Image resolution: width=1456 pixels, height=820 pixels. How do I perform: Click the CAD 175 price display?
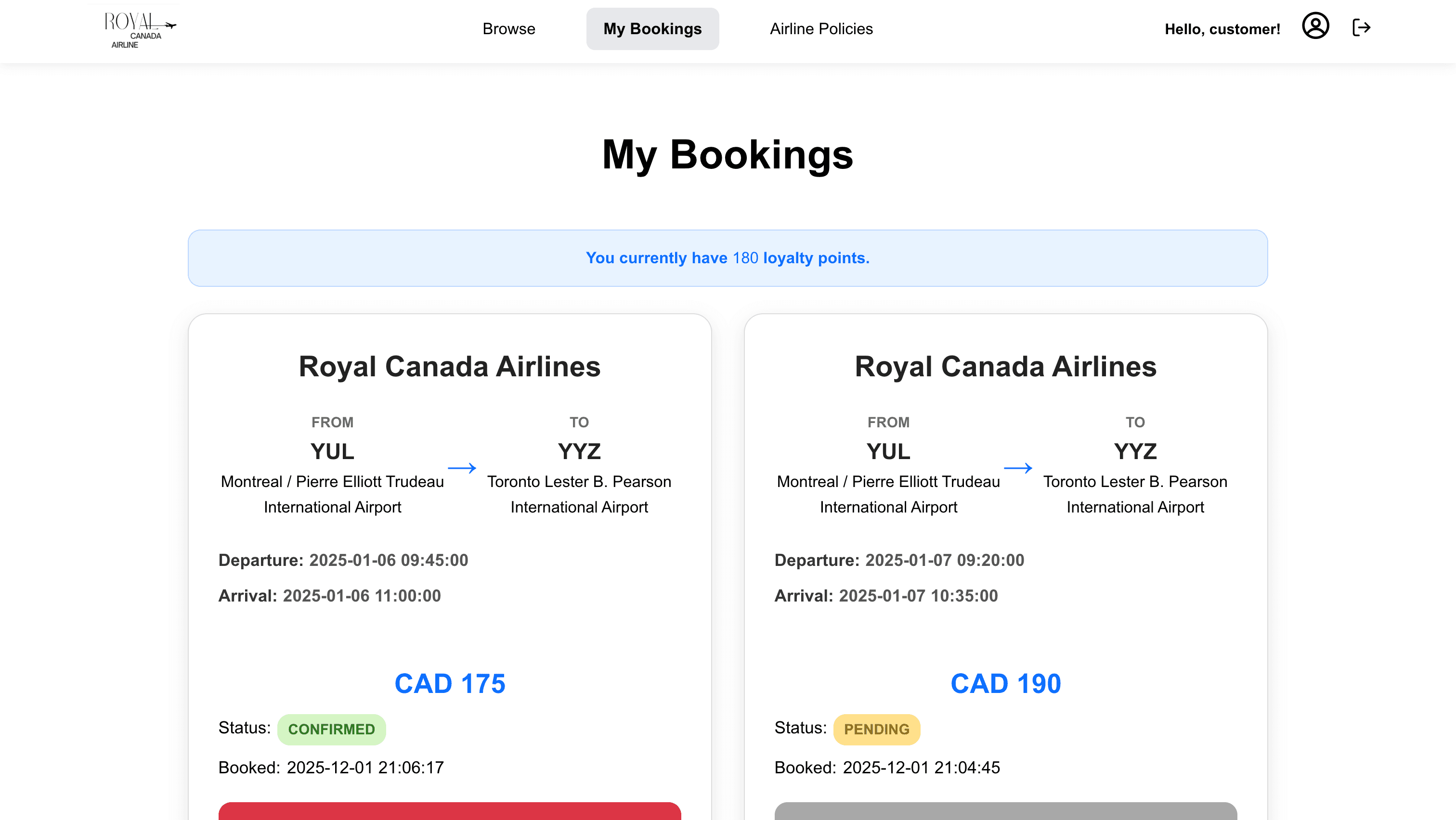point(450,683)
